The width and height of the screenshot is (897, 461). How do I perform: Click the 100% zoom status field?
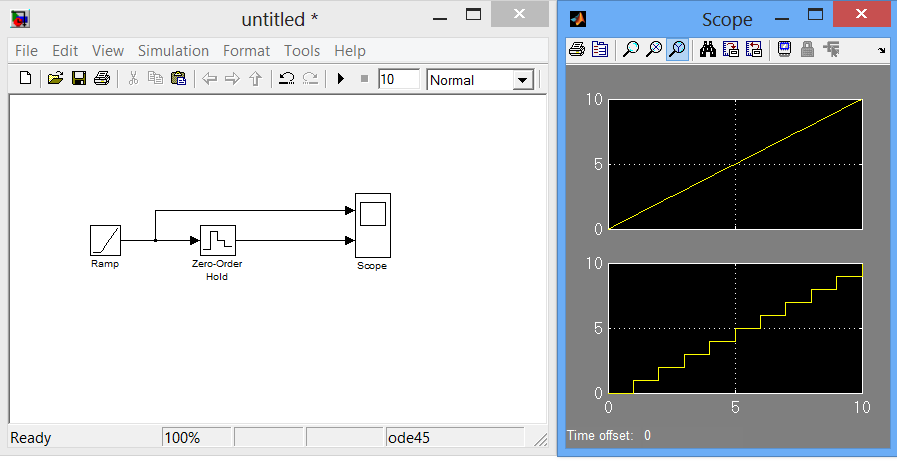click(196, 438)
